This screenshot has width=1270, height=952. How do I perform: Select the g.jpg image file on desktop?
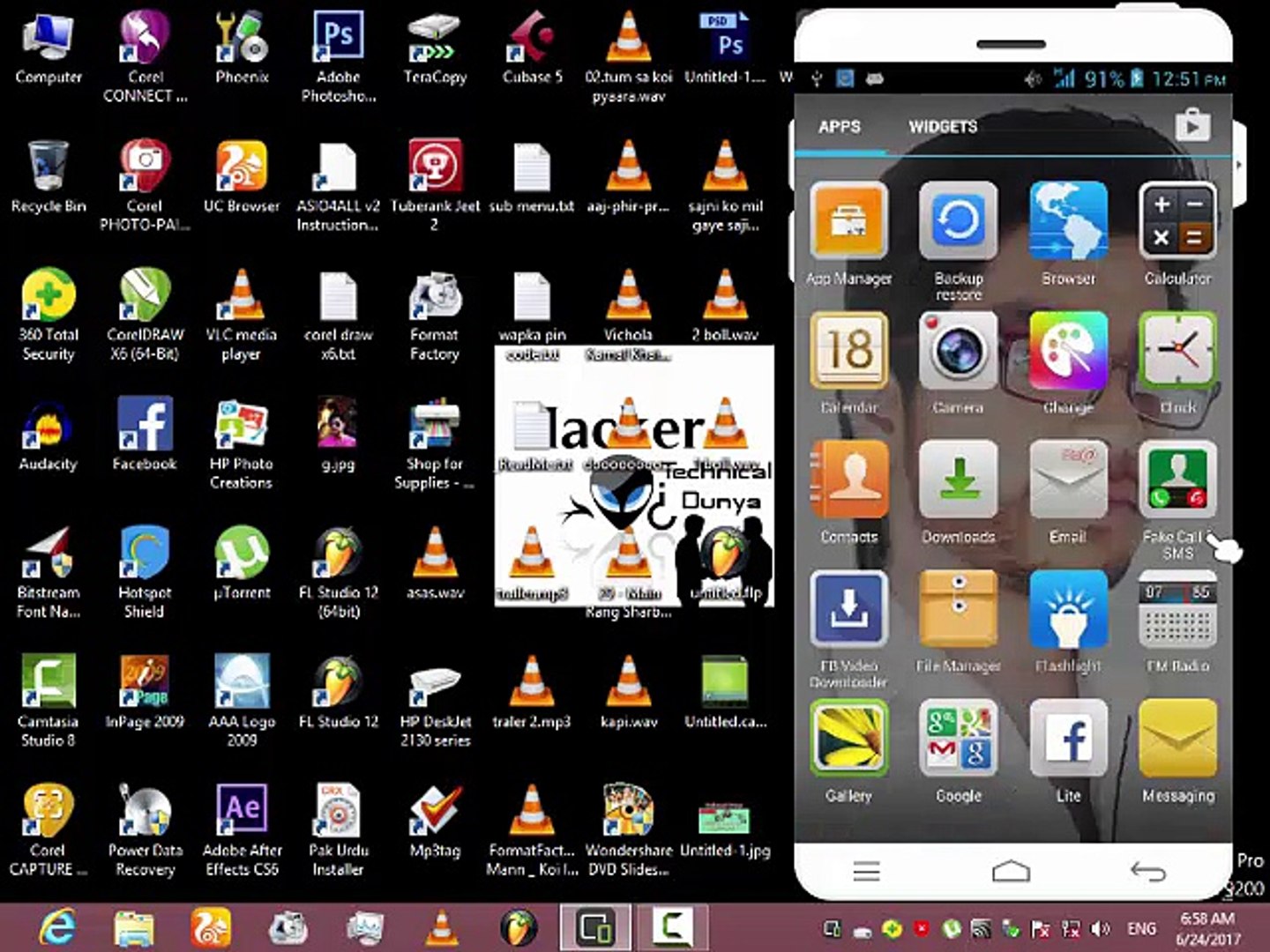[339, 435]
